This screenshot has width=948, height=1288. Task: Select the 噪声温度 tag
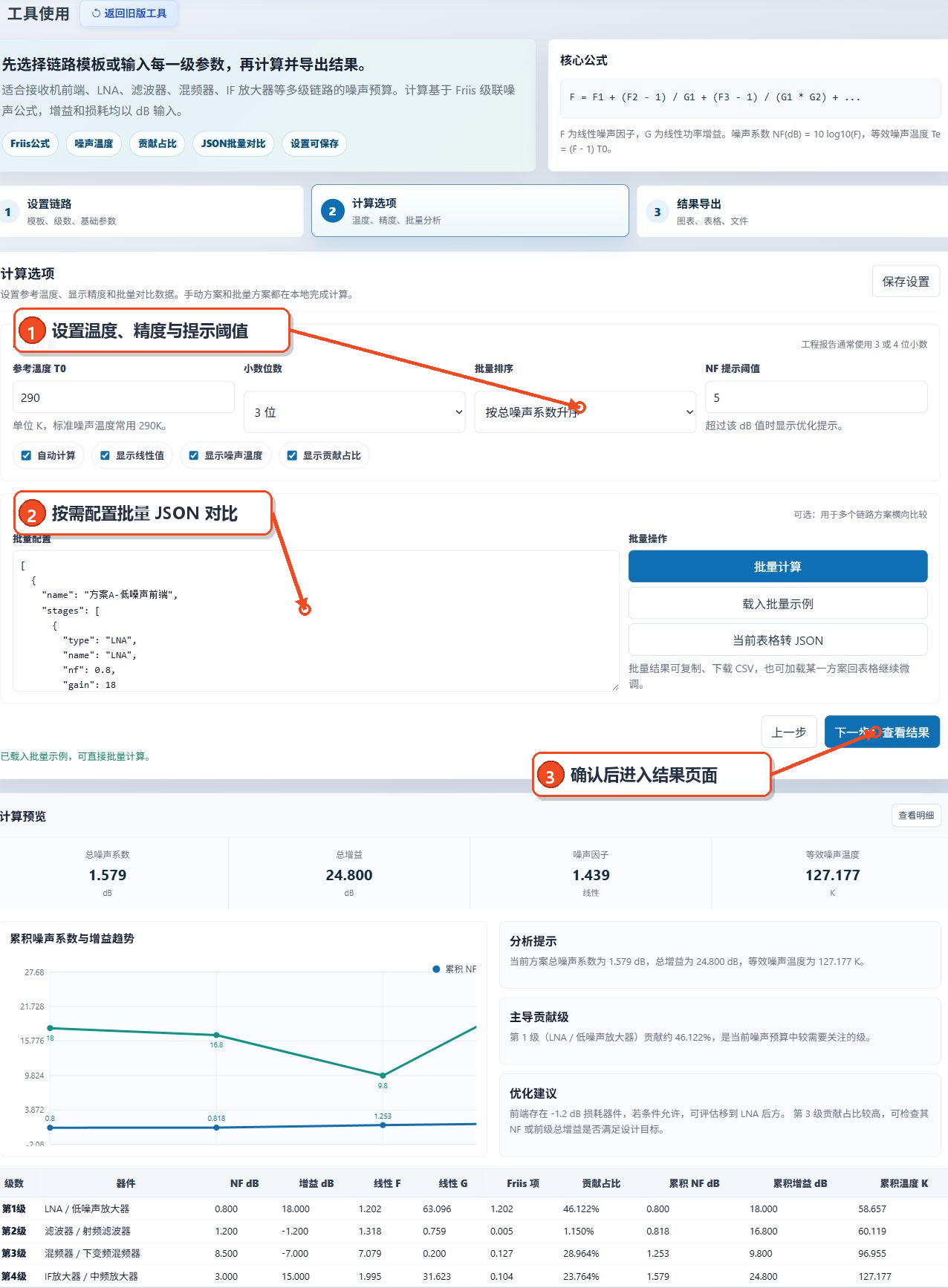click(94, 143)
